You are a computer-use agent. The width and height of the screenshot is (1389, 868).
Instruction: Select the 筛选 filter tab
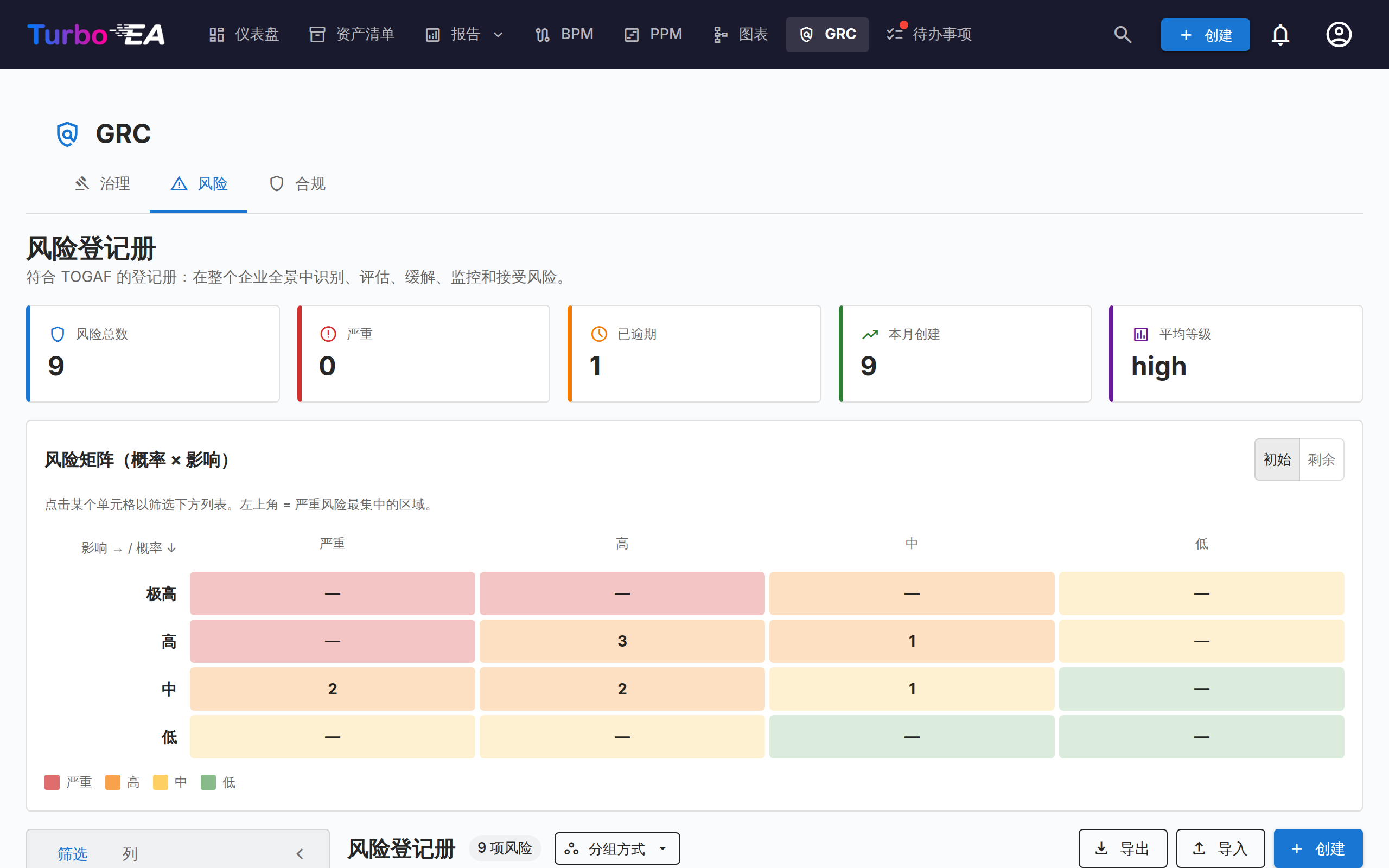point(72,854)
